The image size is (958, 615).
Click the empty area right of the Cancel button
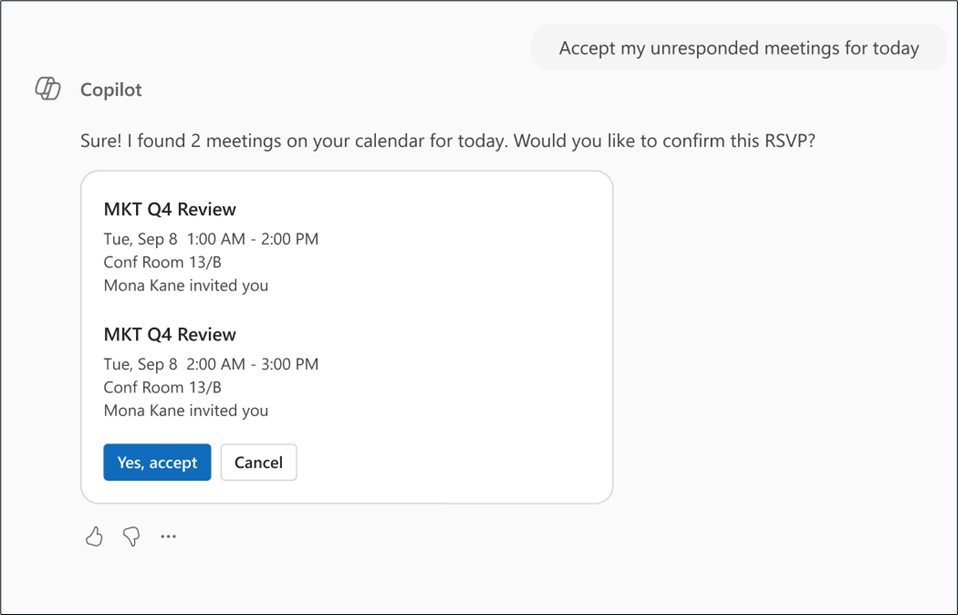[450, 463]
